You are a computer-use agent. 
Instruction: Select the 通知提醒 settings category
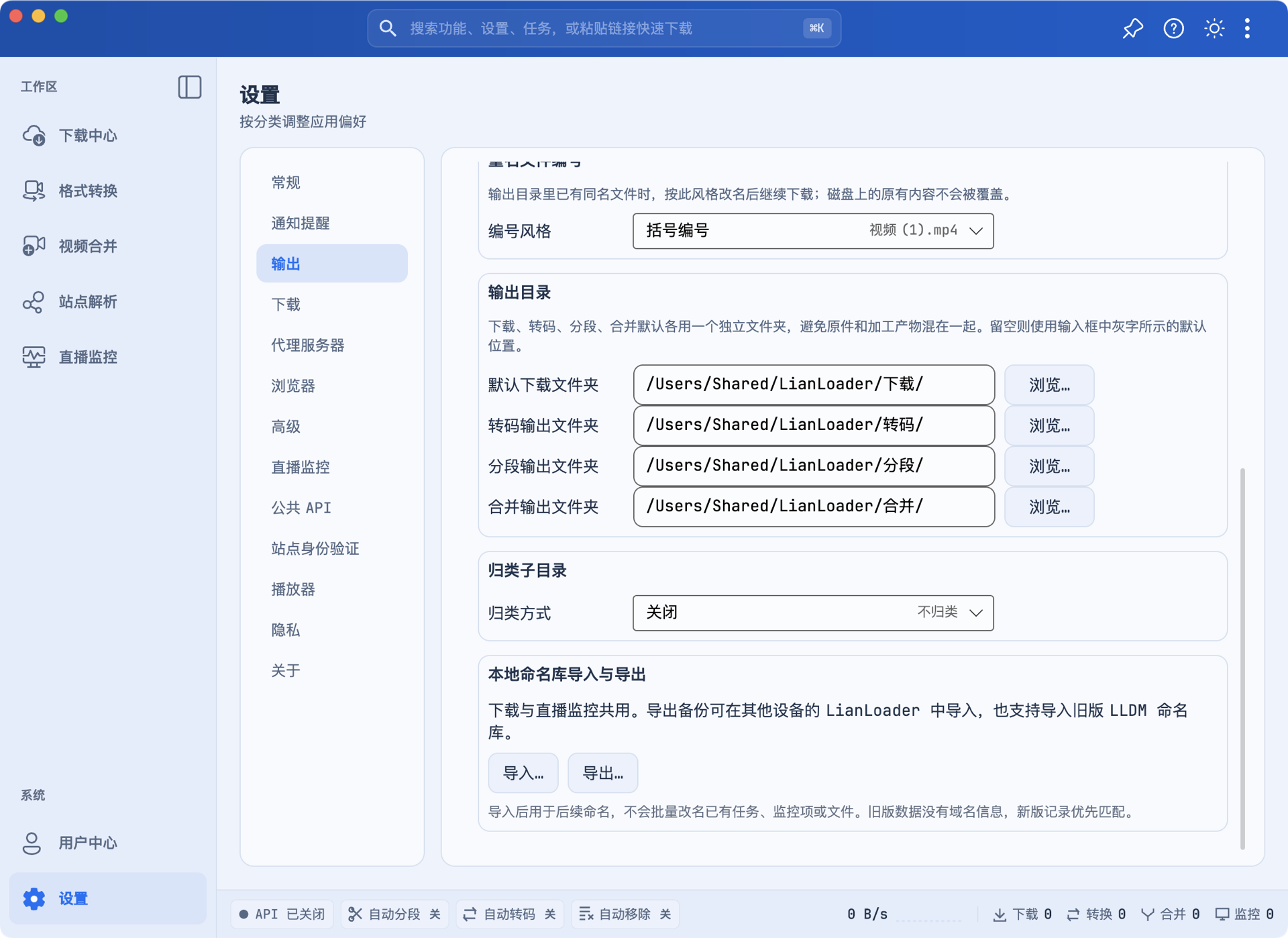[332, 223]
